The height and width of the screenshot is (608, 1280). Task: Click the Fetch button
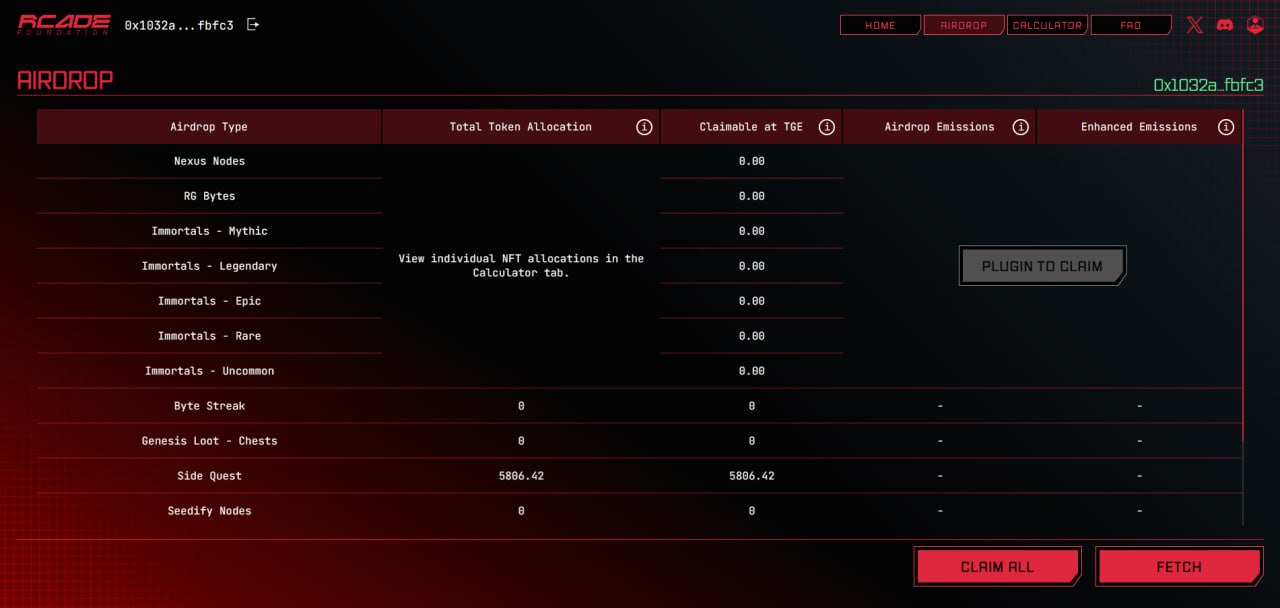click(1179, 566)
